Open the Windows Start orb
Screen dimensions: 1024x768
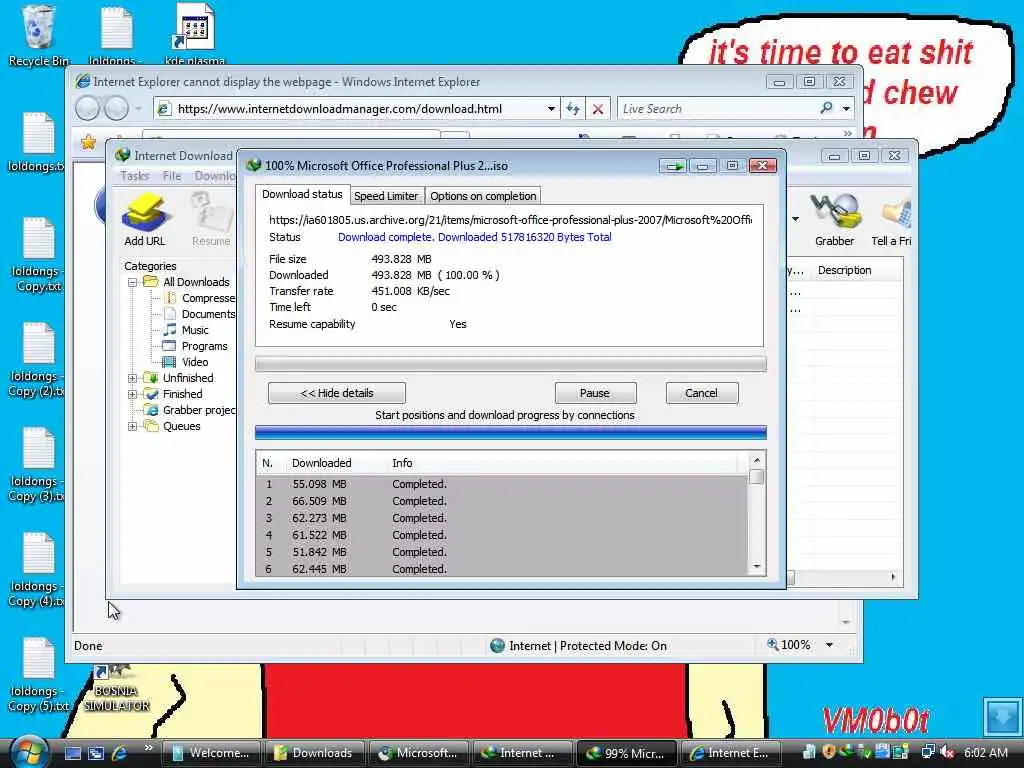tap(28, 752)
